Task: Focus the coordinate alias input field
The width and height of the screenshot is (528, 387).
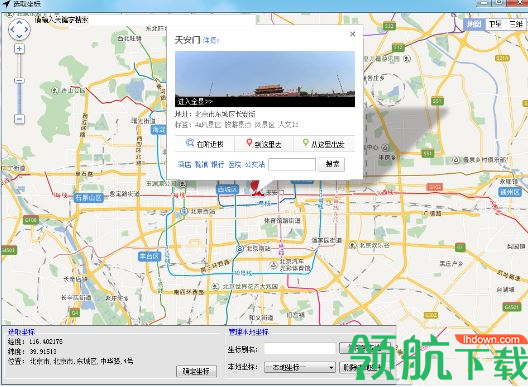Action: click(x=300, y=349)
